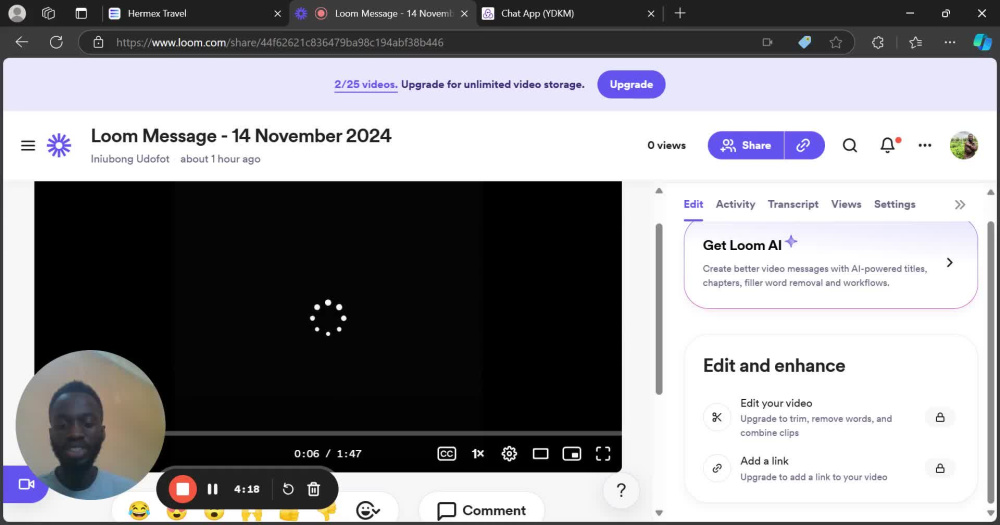
Task: Open browser extensions puzzle icon
Action: (x=878, y=43)
